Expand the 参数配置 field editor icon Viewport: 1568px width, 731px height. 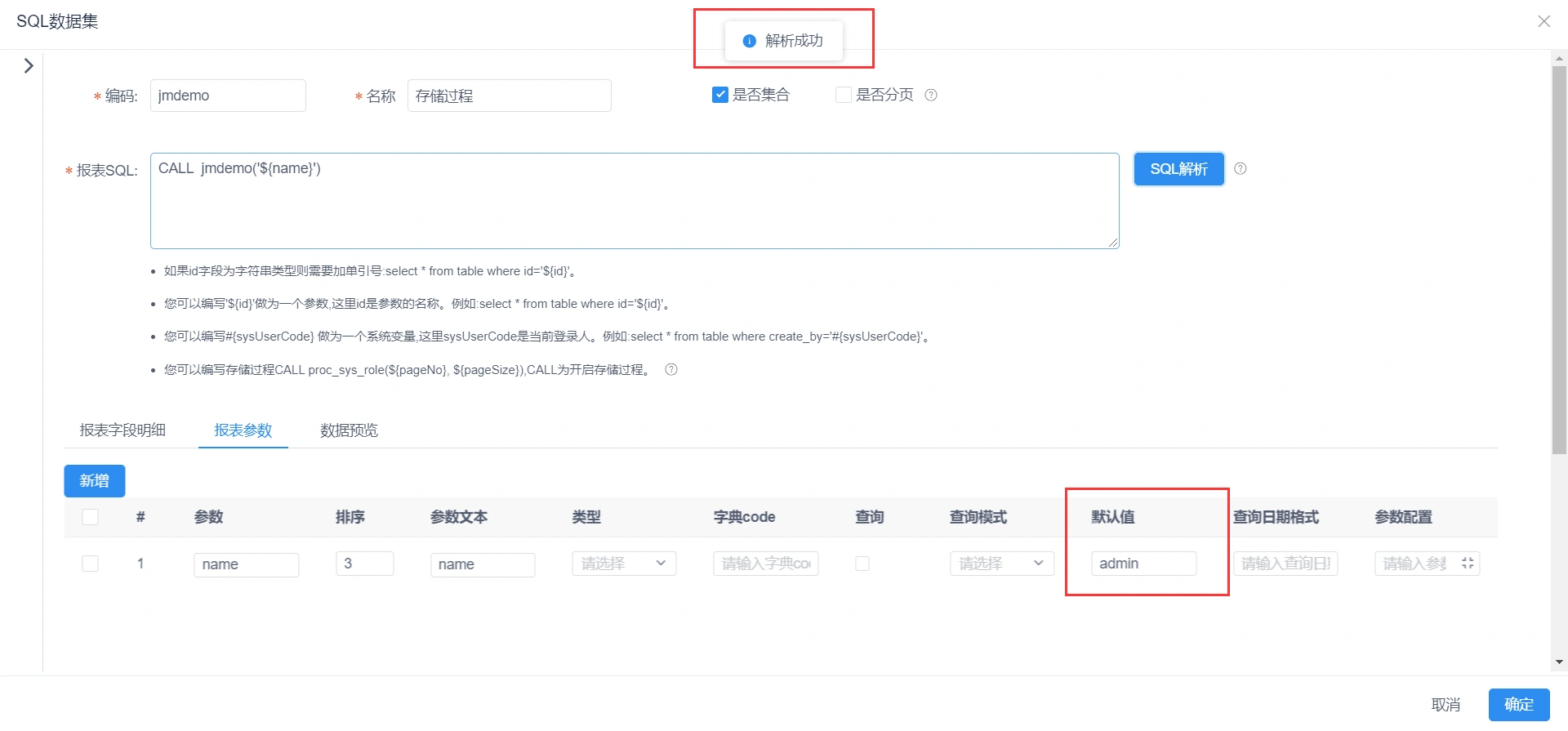pyautogui.click(x=1468, y=563)
